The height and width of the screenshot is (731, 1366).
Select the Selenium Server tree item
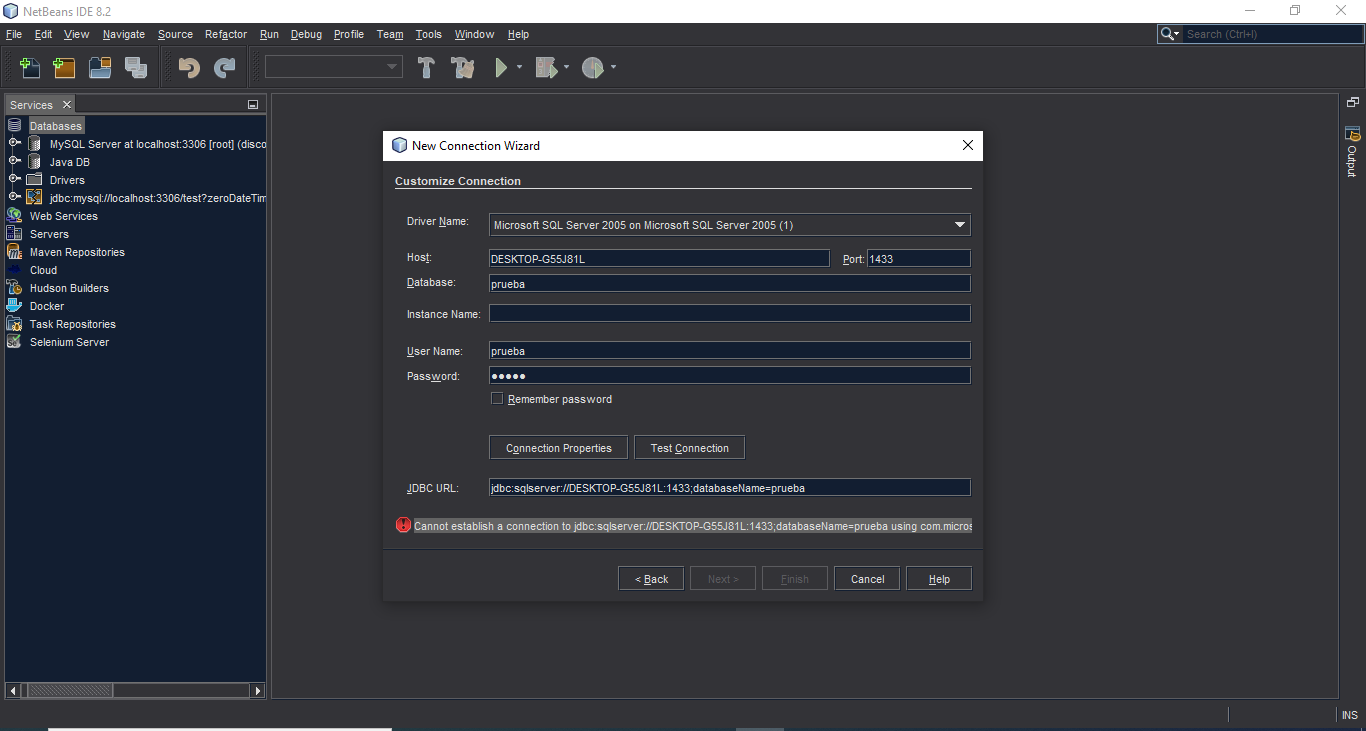69,342
